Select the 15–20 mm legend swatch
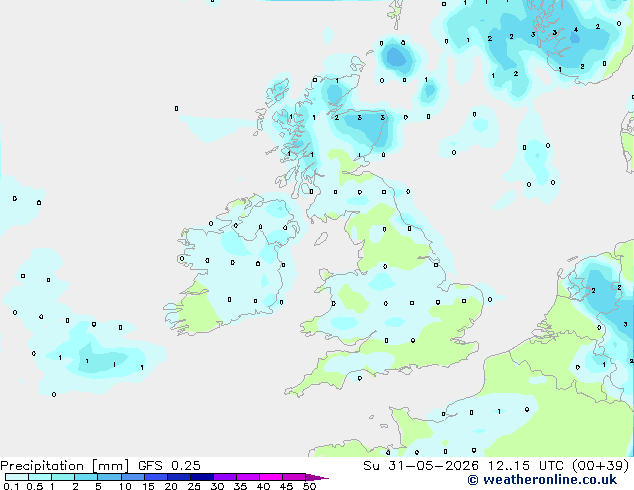Screen dimensions: 634x490 point(156,477)
